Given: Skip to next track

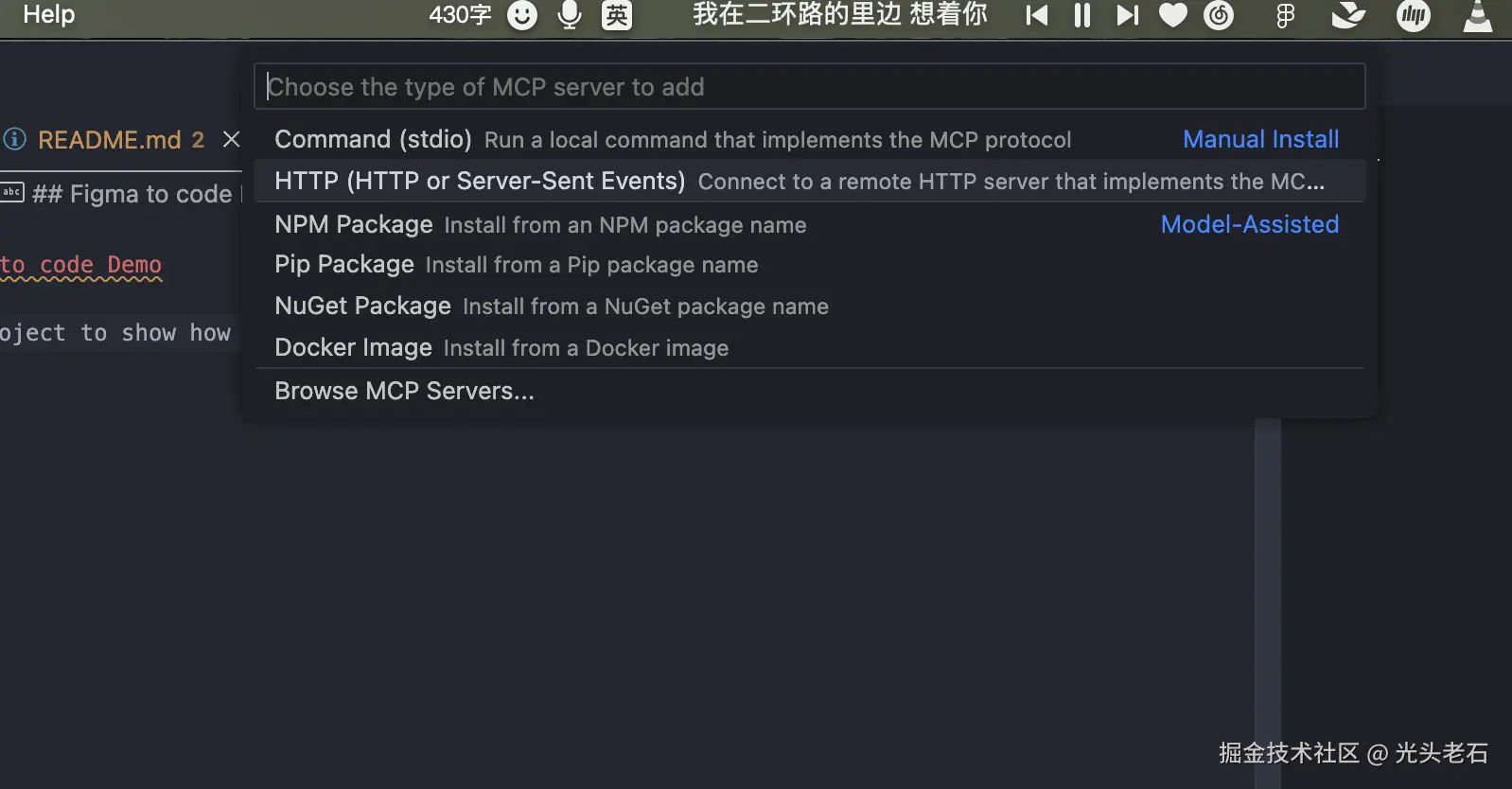Looking at the screenshot, I should click(x=1127, y=15).
